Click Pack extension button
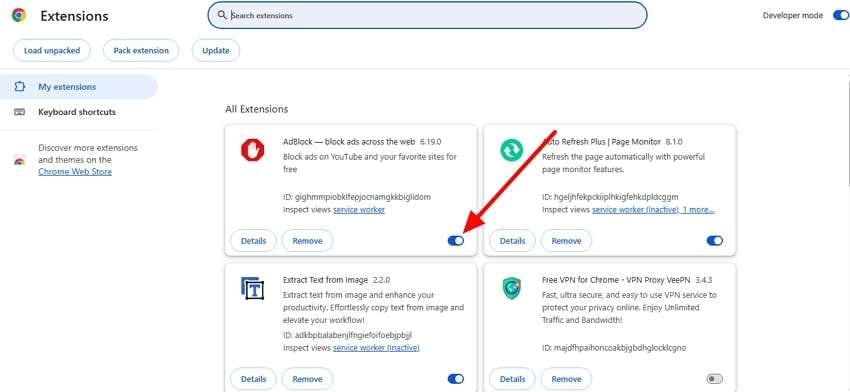The height and width of the screenshot is (392, 850). [x=141, y=50]
